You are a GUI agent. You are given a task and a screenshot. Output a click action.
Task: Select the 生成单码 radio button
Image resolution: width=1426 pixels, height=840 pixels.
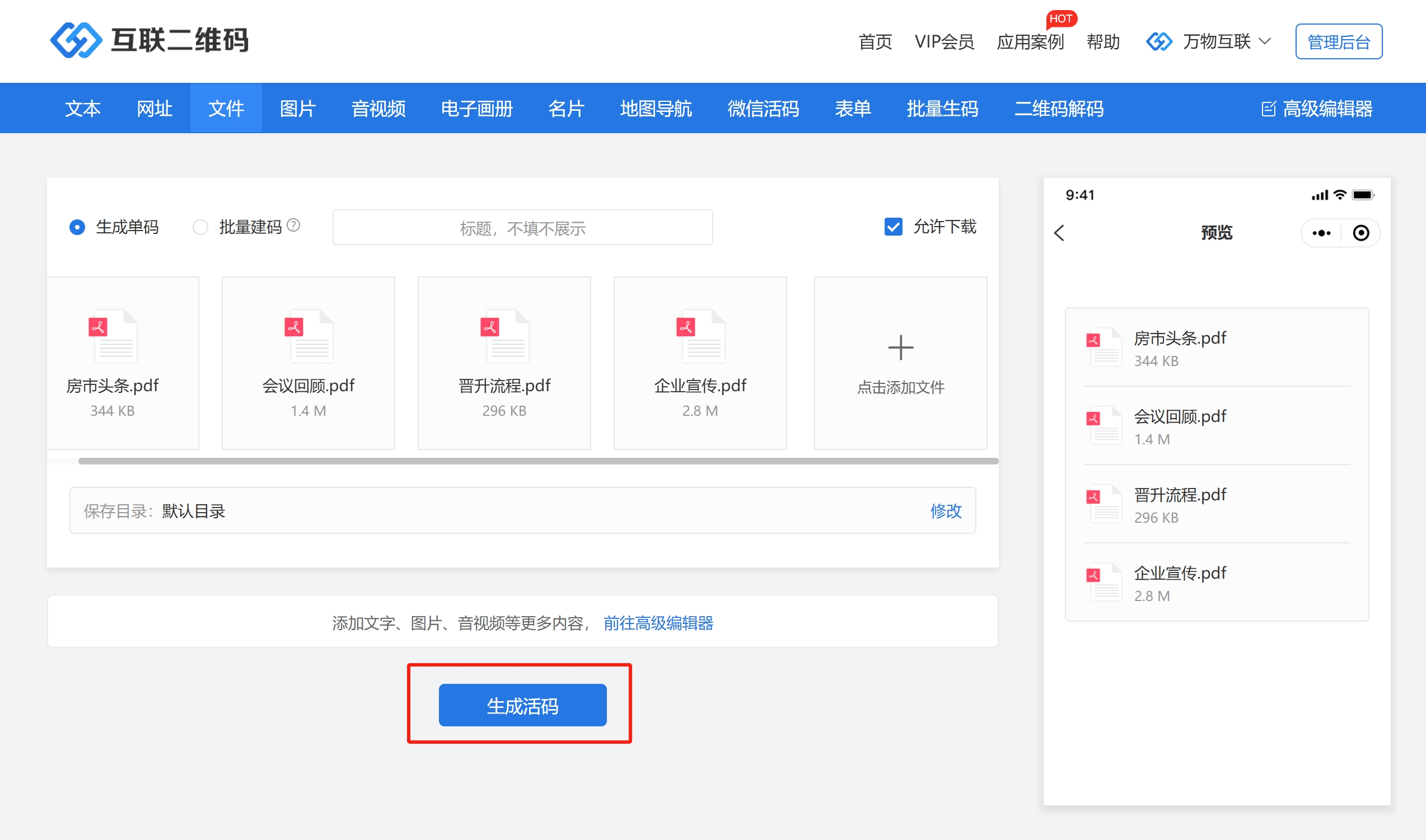pos(77,227)
